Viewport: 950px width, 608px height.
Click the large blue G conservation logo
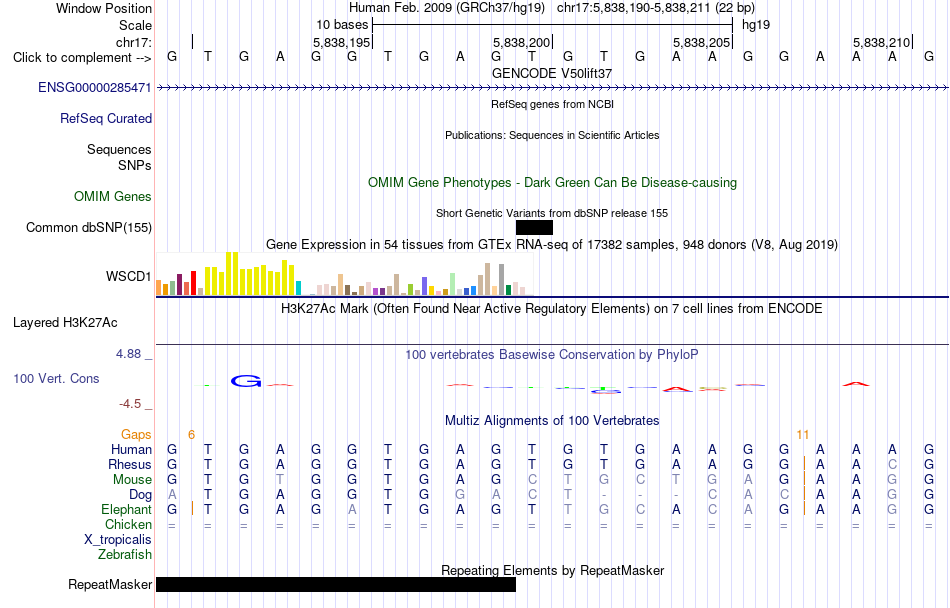[246, 381]
